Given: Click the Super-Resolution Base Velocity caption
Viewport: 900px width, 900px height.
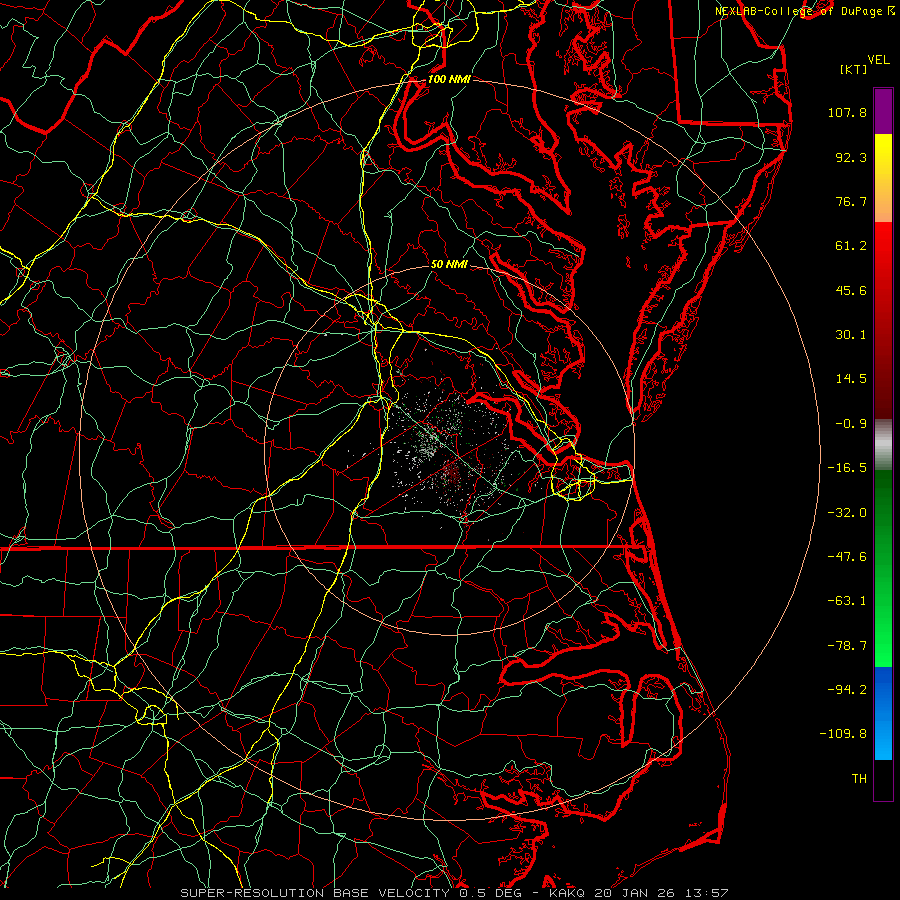Looking at the screenshot, I should [x=454, y=893].
